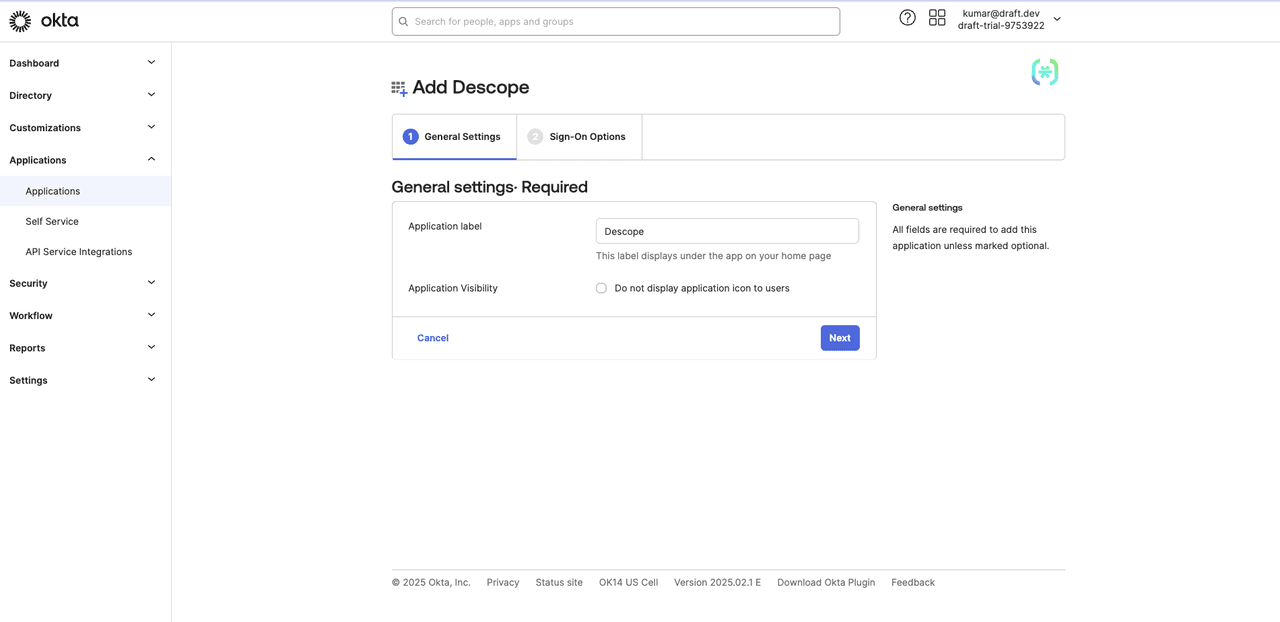This screenshot has width=1280, height=622.
Task: Open the Status site footer link
Action: click(558, 582)
